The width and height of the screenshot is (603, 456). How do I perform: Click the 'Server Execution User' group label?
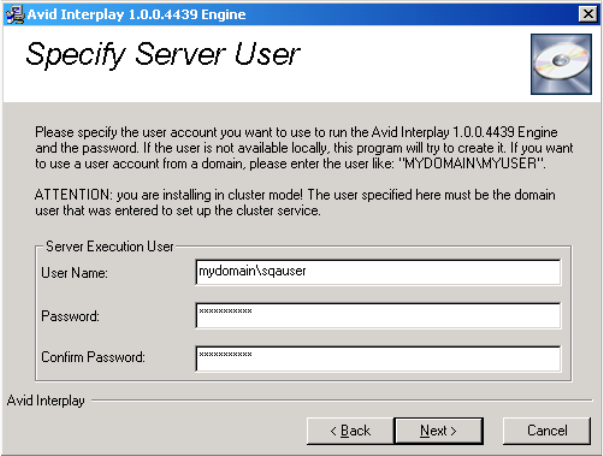110,246
